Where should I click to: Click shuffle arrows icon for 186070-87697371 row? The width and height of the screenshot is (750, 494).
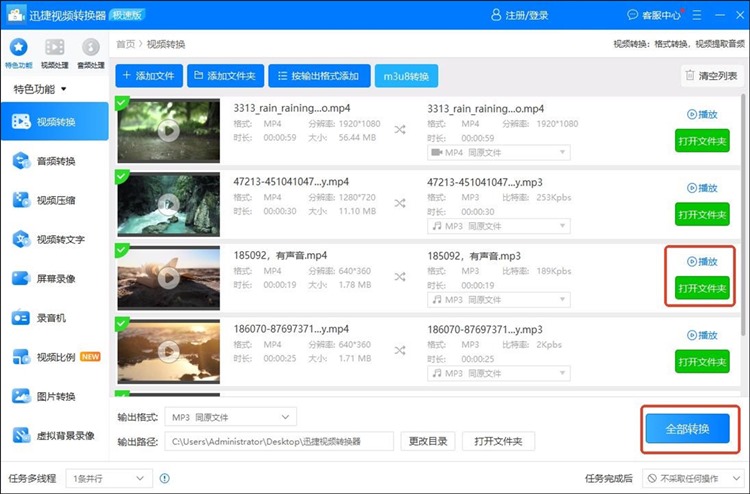pos(400,351)
